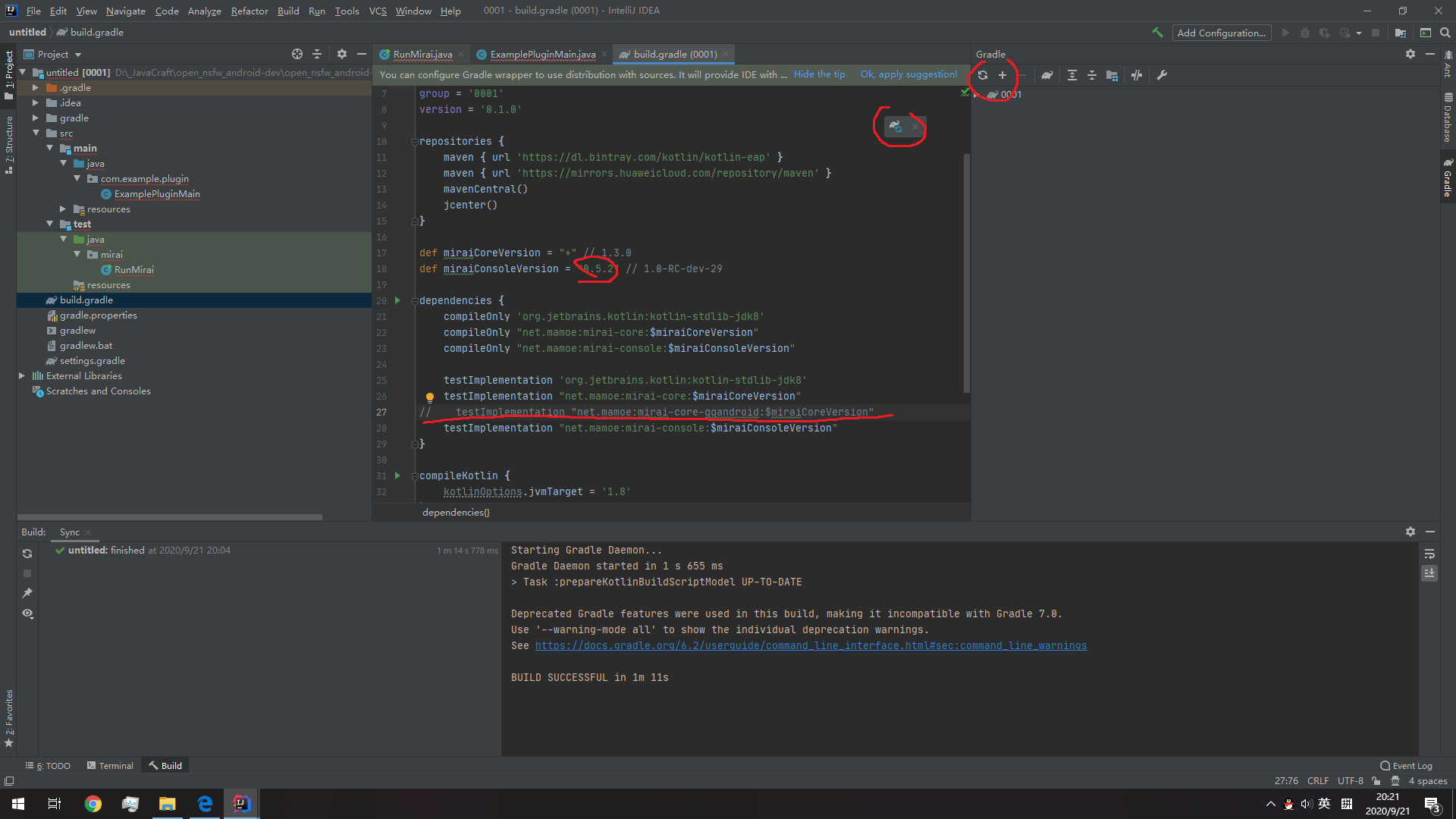This screenshot has height=819, width=1456.
Task: Click the yellow intention lightbulb icon
Action: click(x=429, y=397)
